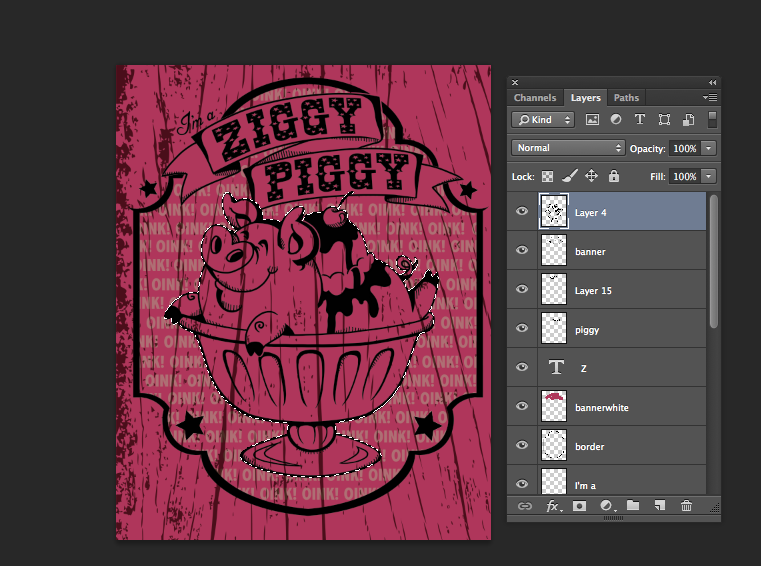Open the Kind filter dropdown
The height and width of the screenshot is (566, 761).
tap(543, 120)
